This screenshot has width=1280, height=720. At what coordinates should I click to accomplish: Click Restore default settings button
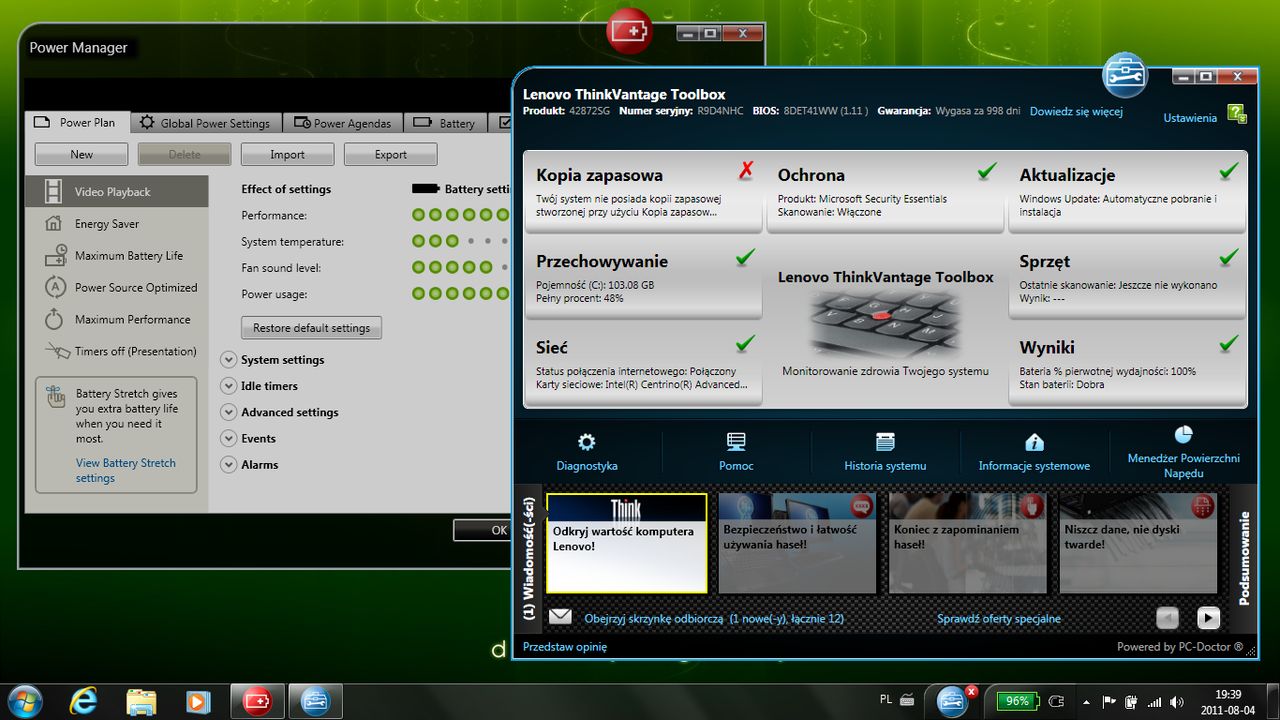311,327
